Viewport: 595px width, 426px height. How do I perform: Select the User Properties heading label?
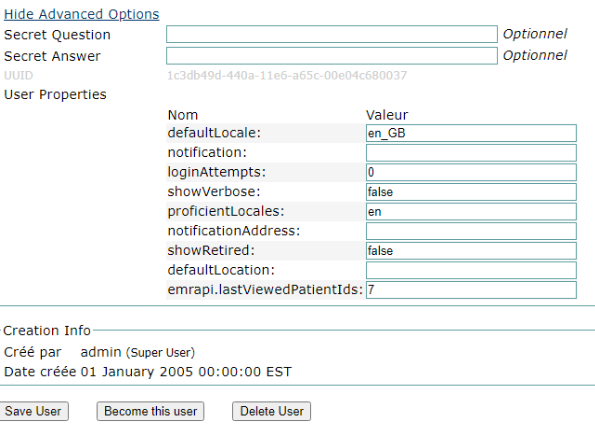pyautogui.click(x=55, y=94)
